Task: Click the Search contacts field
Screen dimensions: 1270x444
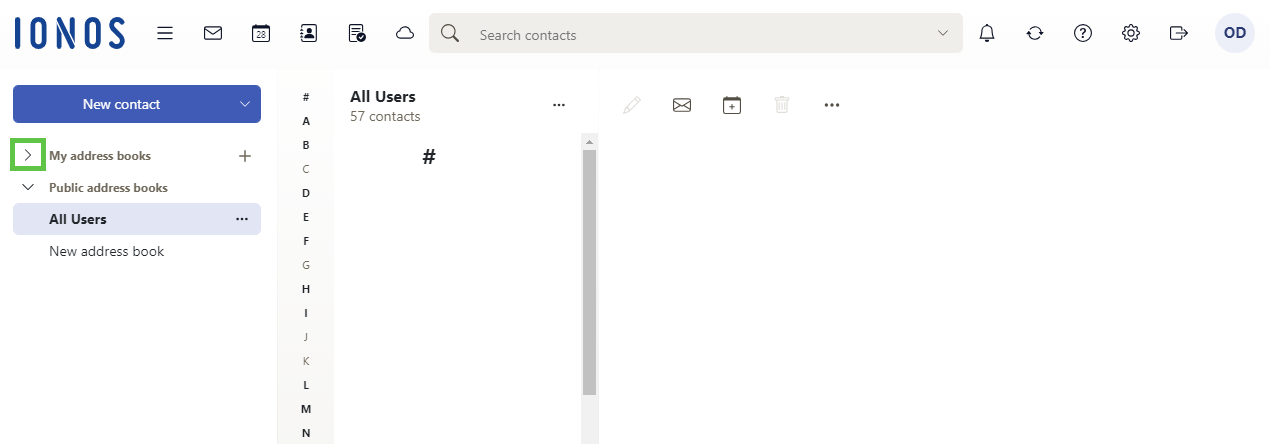Action: pos(700,34)
